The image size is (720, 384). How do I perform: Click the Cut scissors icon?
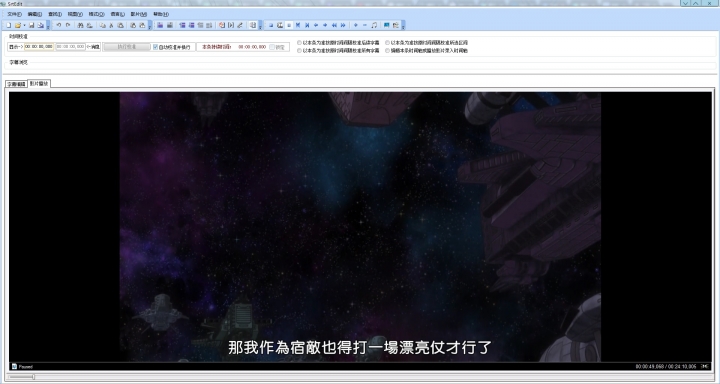(x=111, y=25)
